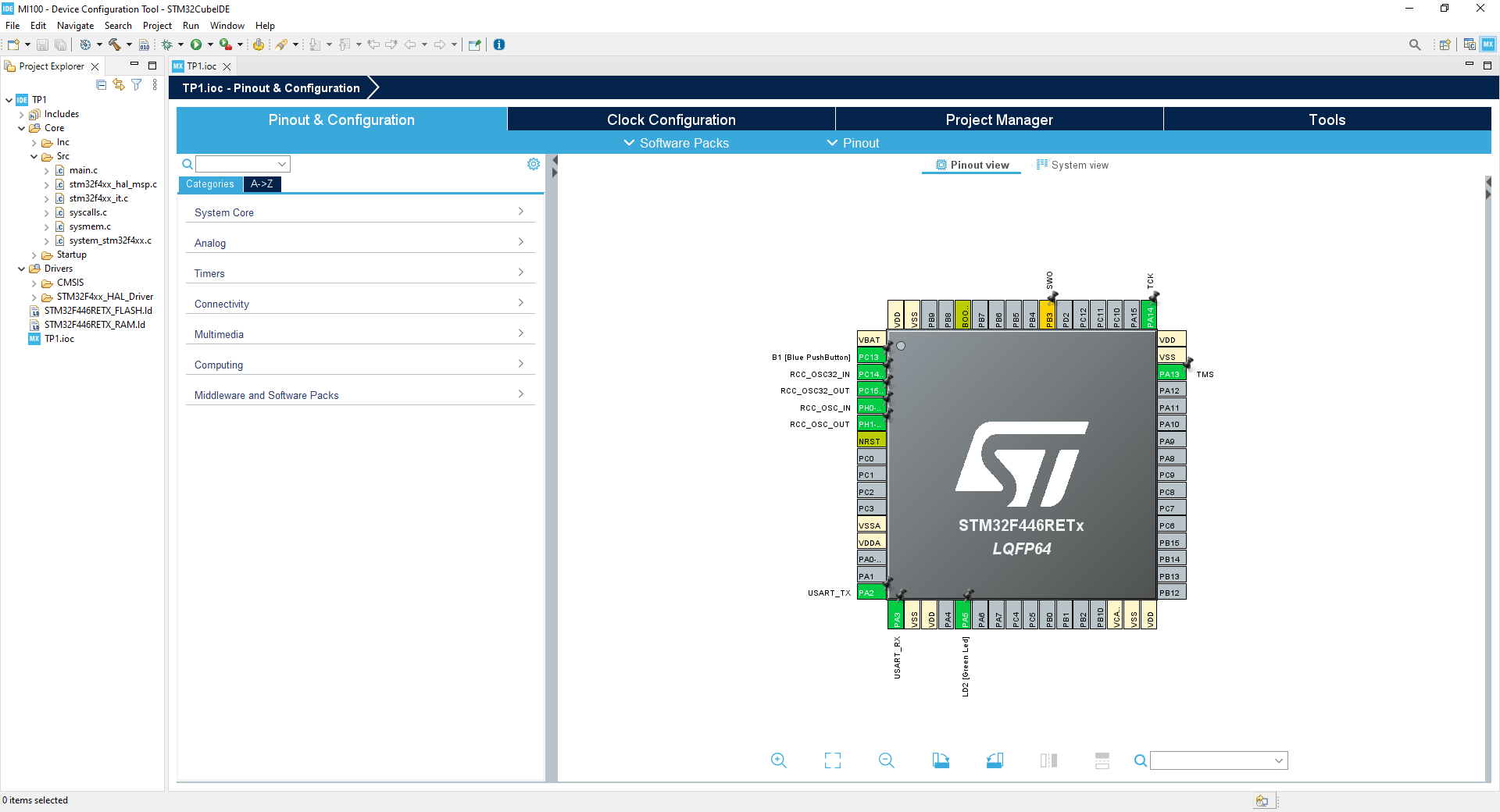Open the categories panel settings gear
Screen dimensions: 1500x812
point(534,164)
